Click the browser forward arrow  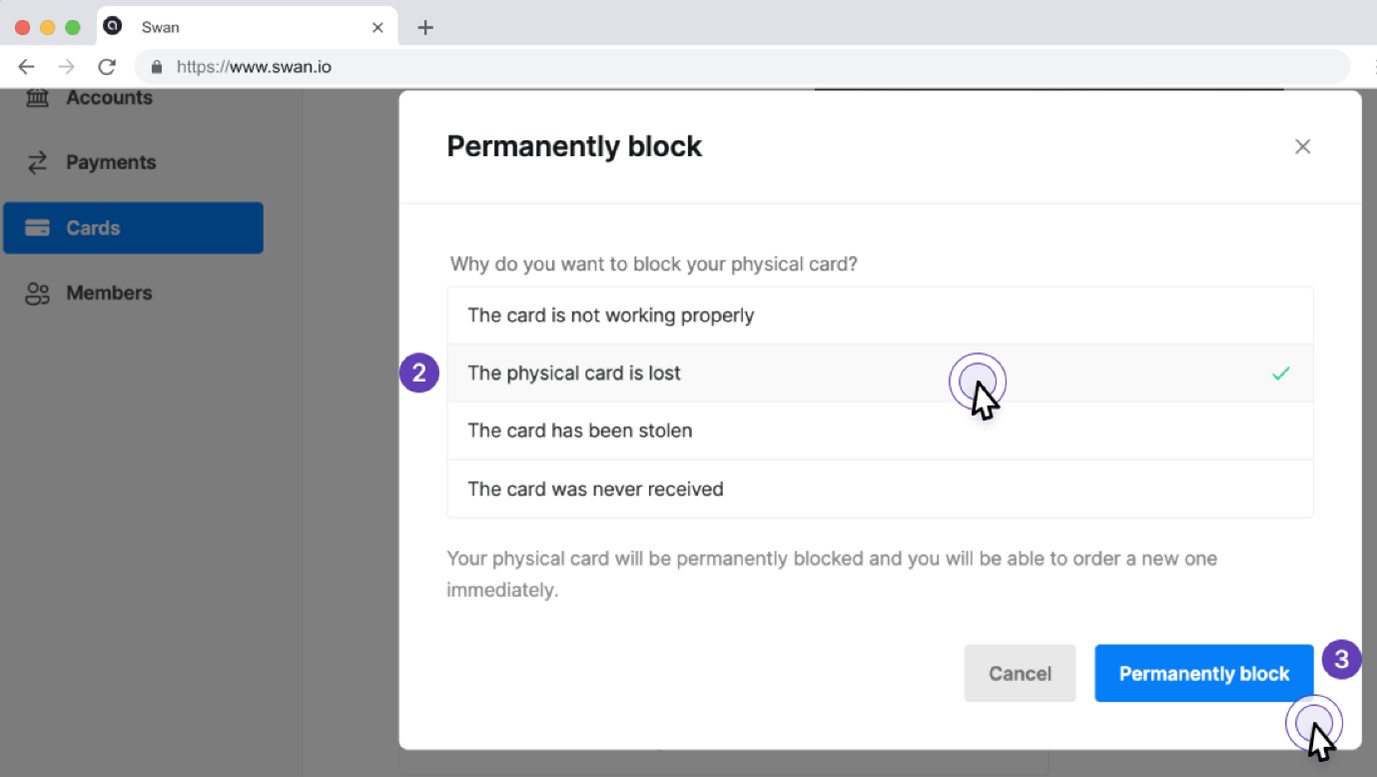(x=66, y=67)
